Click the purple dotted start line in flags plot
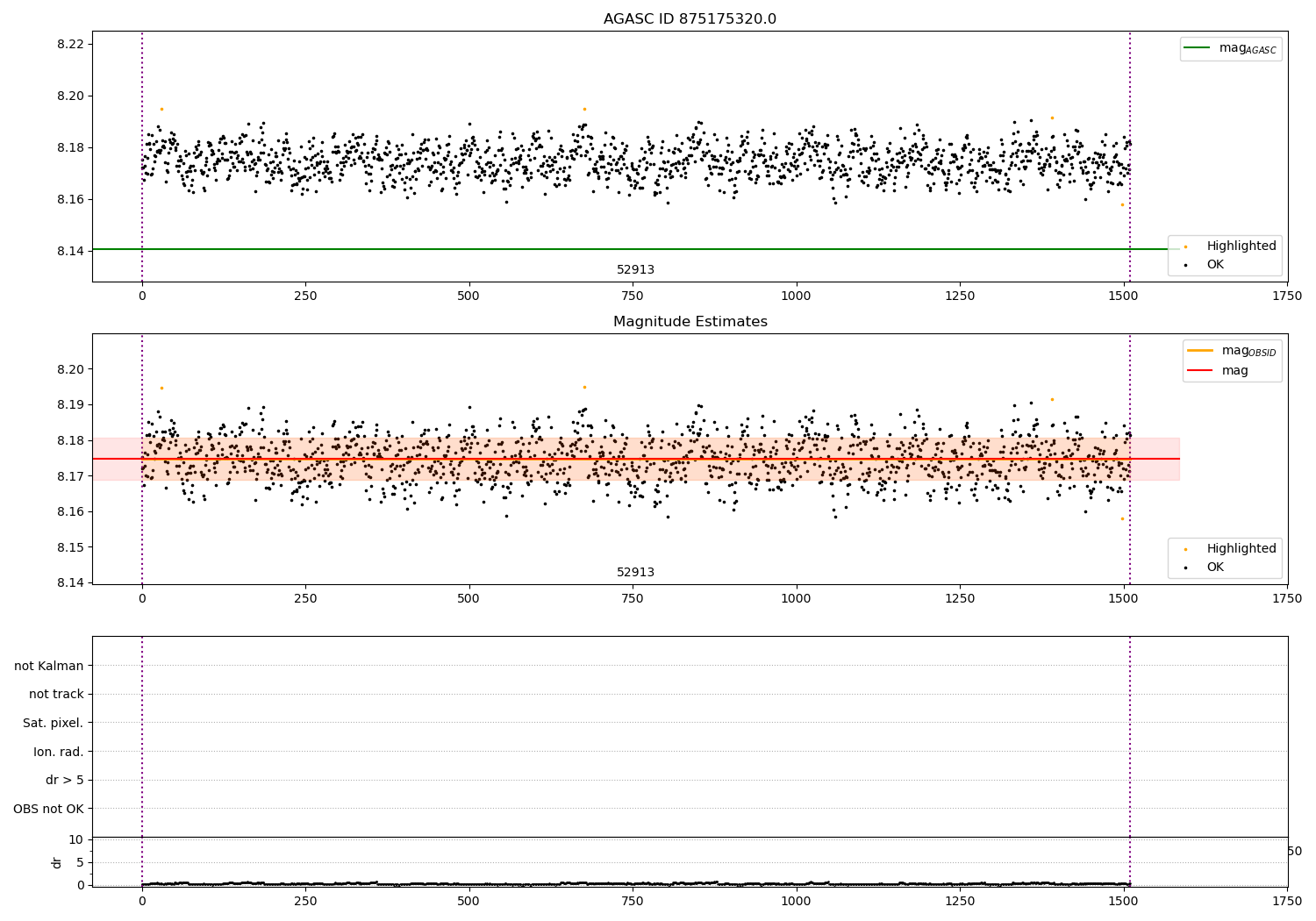 [142, 737]
